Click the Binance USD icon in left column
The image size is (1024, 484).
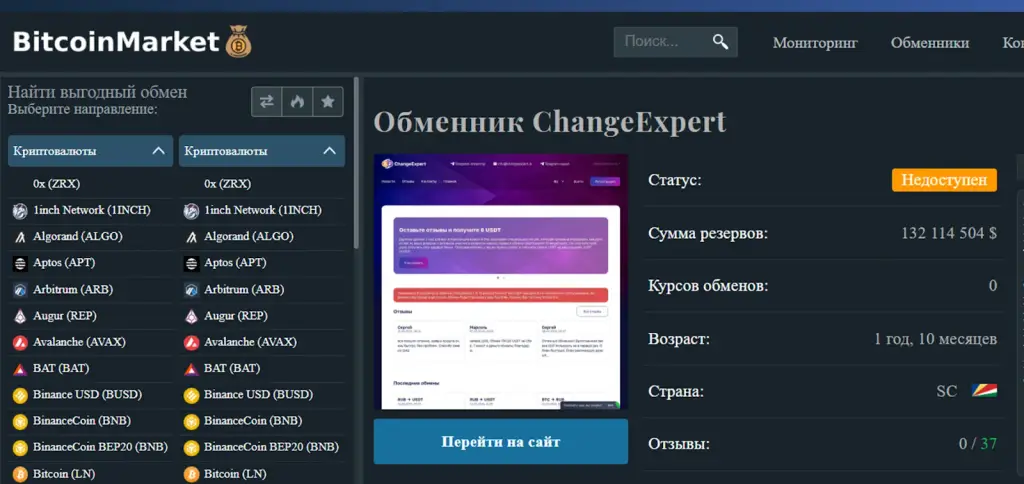20,395
